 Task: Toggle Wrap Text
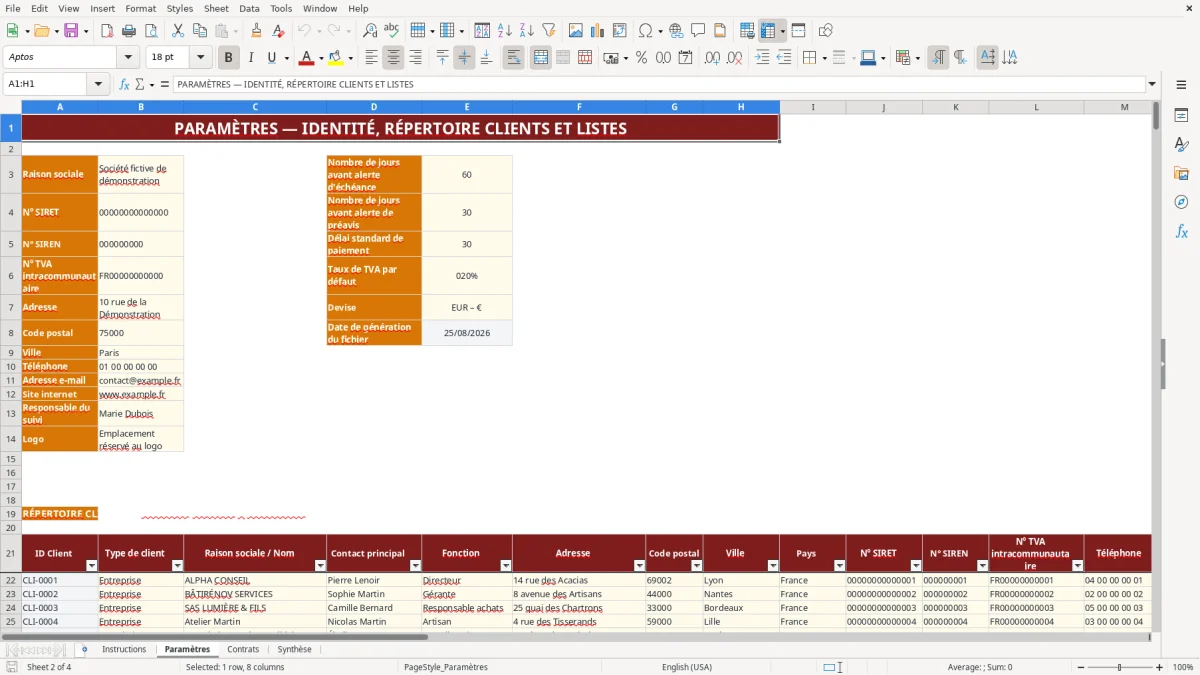point(514,58)
